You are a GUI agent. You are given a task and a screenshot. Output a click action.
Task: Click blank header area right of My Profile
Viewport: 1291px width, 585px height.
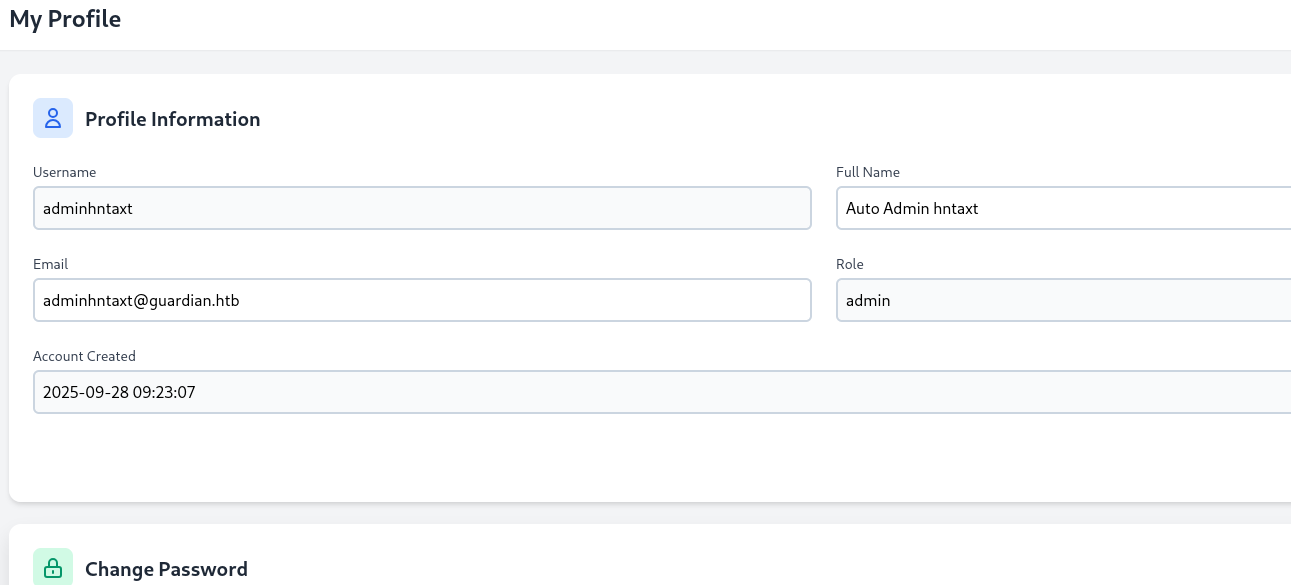(700, 22)
